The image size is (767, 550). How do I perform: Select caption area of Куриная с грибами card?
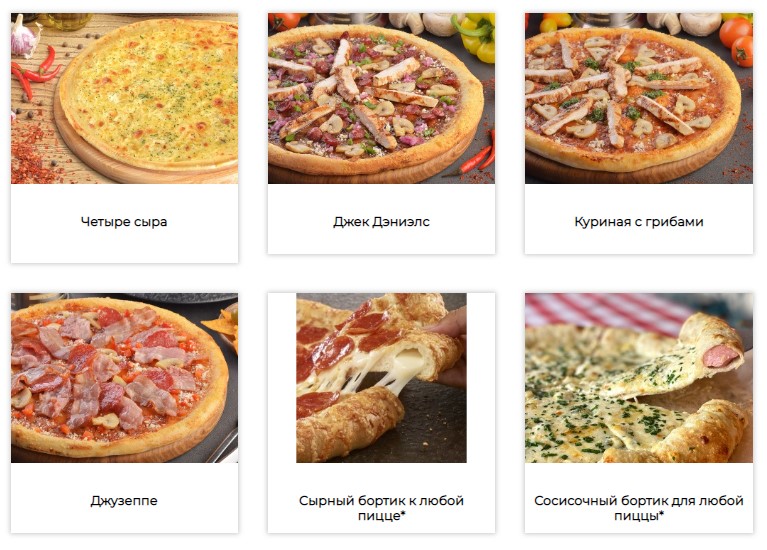[x=639, y=243]
